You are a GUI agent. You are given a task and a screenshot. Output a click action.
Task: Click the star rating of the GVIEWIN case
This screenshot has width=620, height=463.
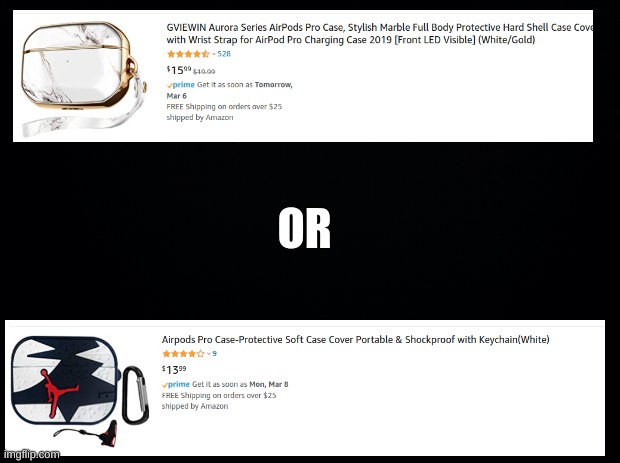(188, 54)
